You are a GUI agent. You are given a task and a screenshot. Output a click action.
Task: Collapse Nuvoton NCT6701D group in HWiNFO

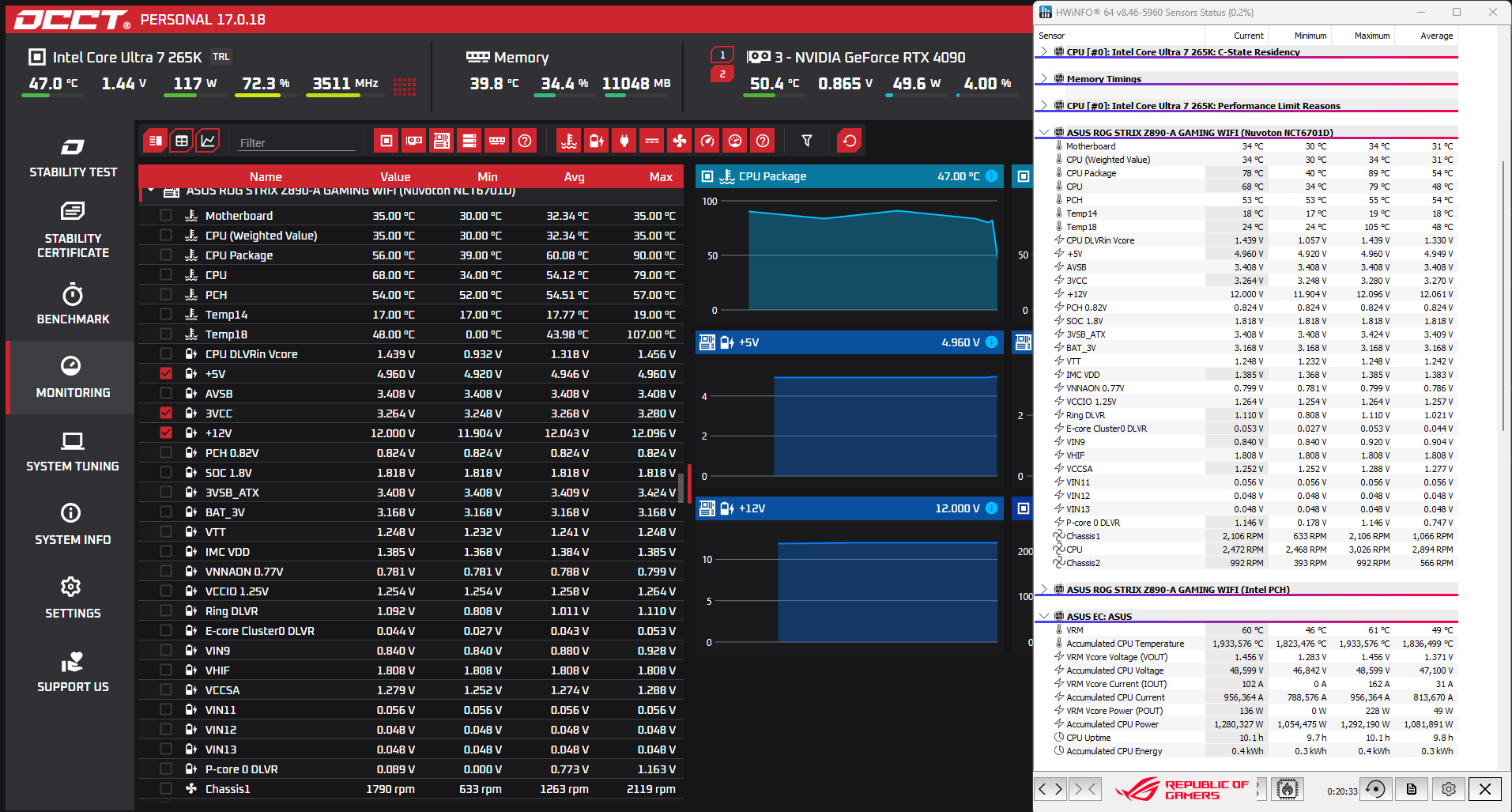pos(1044,132)
